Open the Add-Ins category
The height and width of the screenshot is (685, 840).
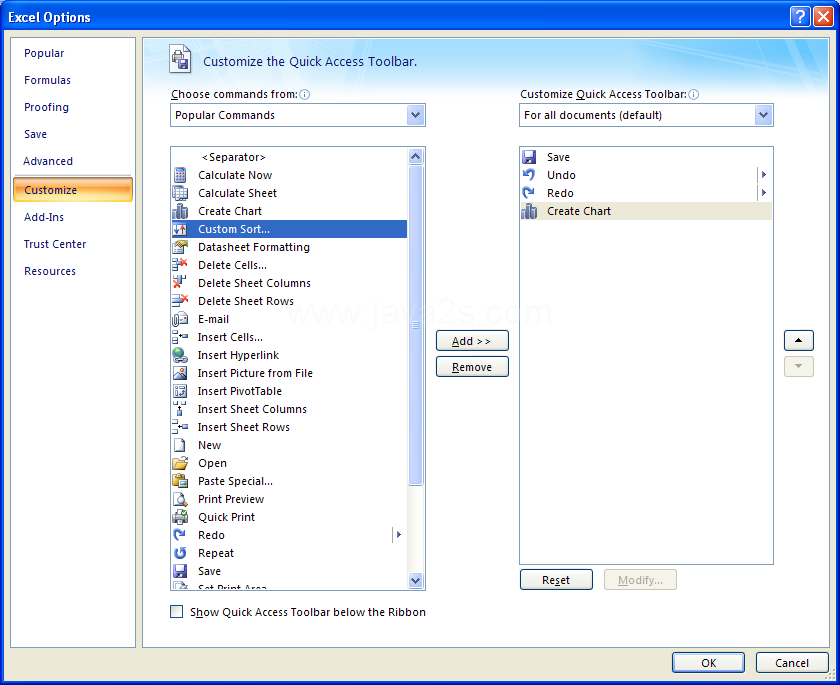[x=43, y=217]
